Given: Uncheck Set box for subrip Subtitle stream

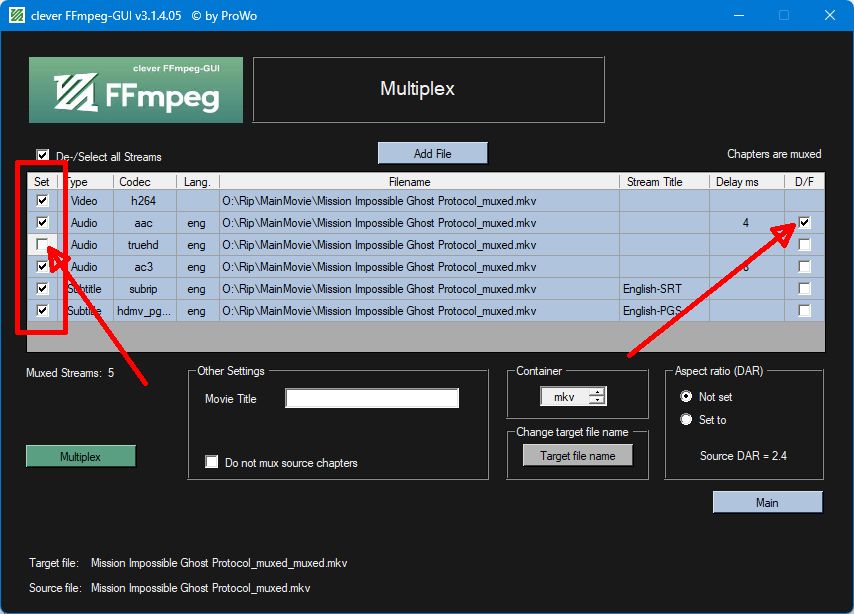Looking at the screenshot, I should (x=42, y=288).
